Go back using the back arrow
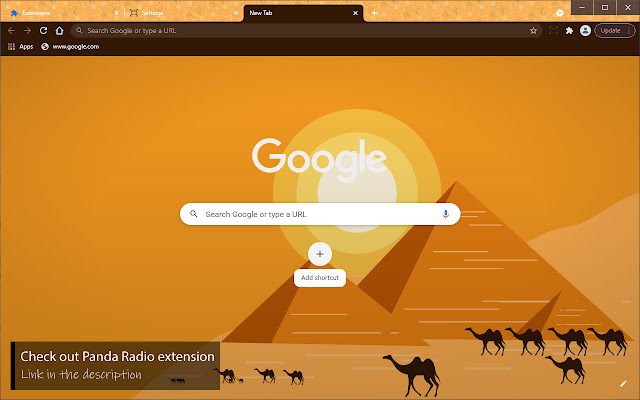Image resolution: width=640 pixels, height=400 pixels. [11, 31]
